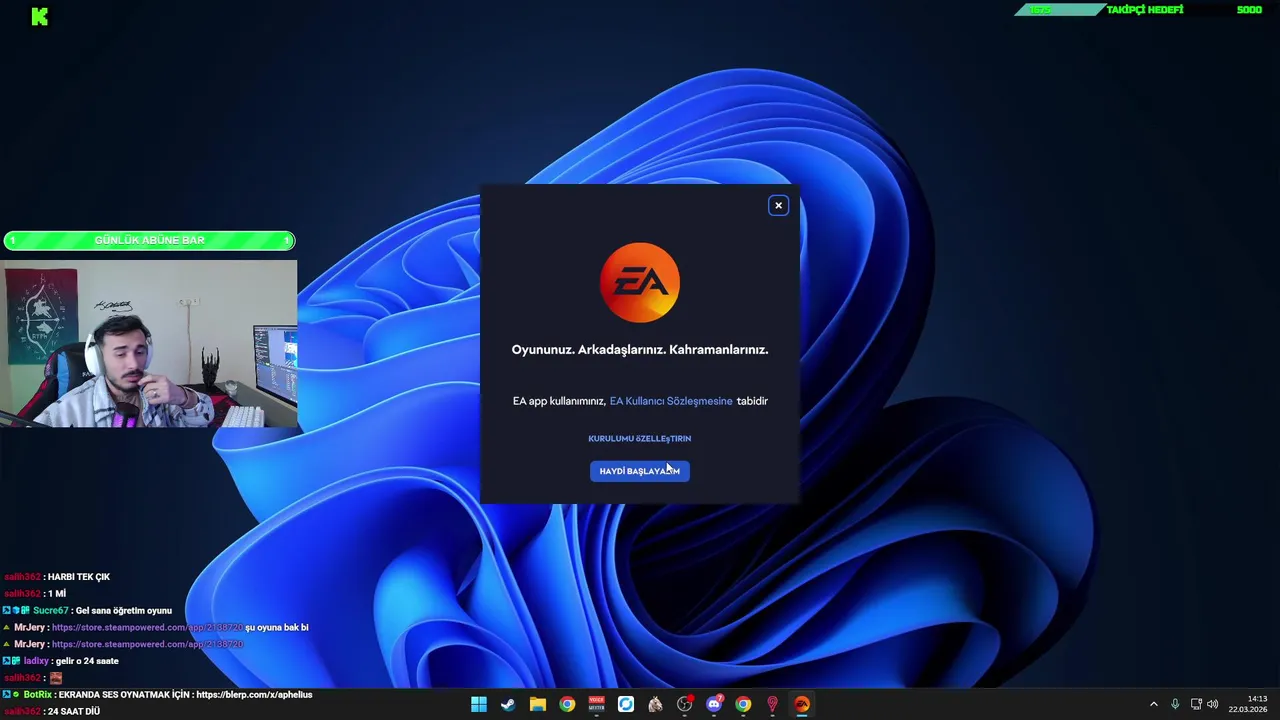Screen dimensions: 1280x720
Task: Click the green Kick logo
Action: [40, 16]
